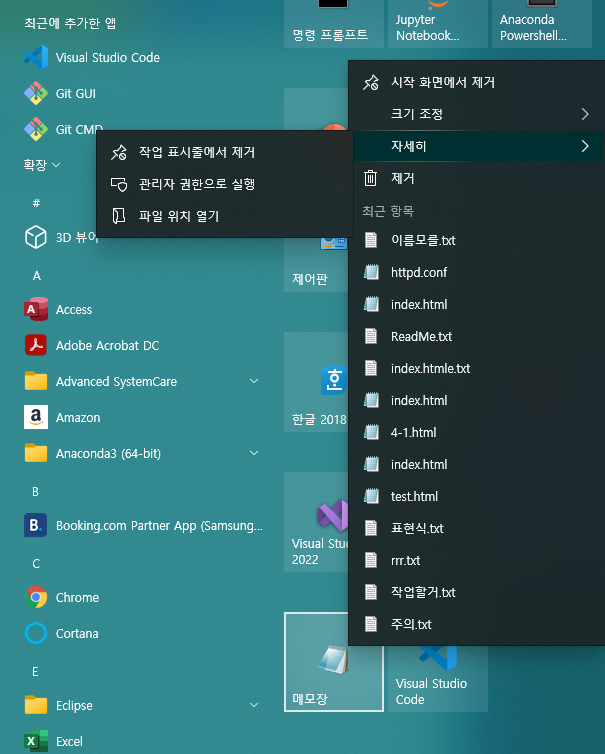Click the letter B section header
The width and height of the screenshot is (605, 754).
[36, 491]
